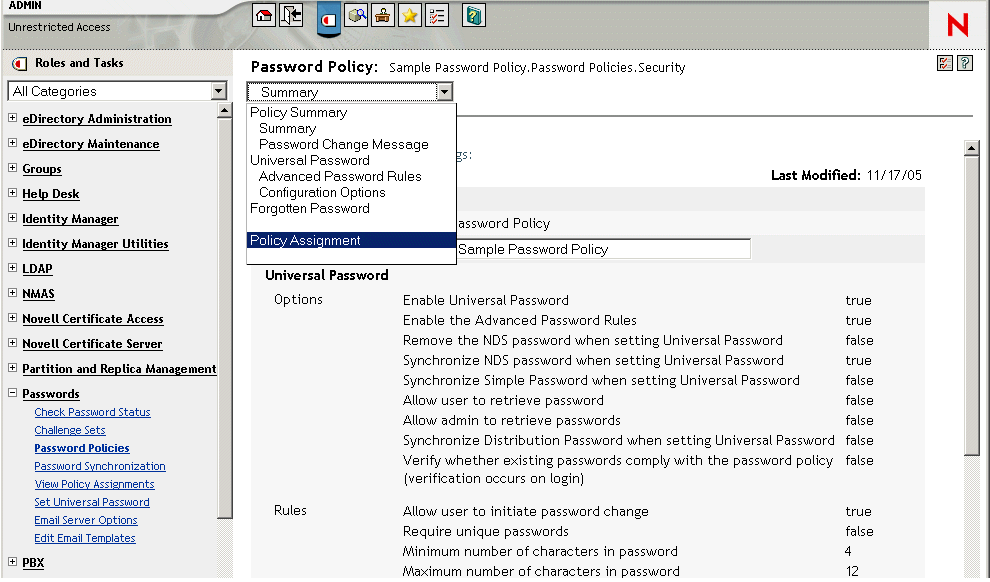
Task: Click the Configure desk icon
Action: 383,15
